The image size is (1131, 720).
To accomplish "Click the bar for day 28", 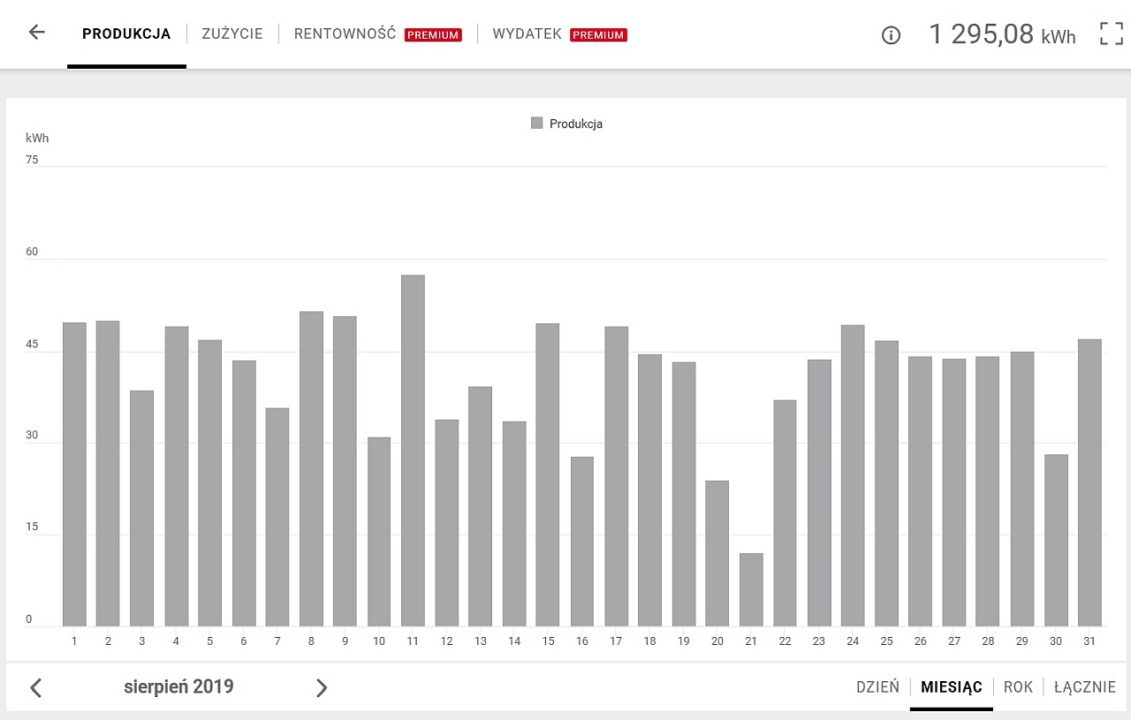I will 987,491.
